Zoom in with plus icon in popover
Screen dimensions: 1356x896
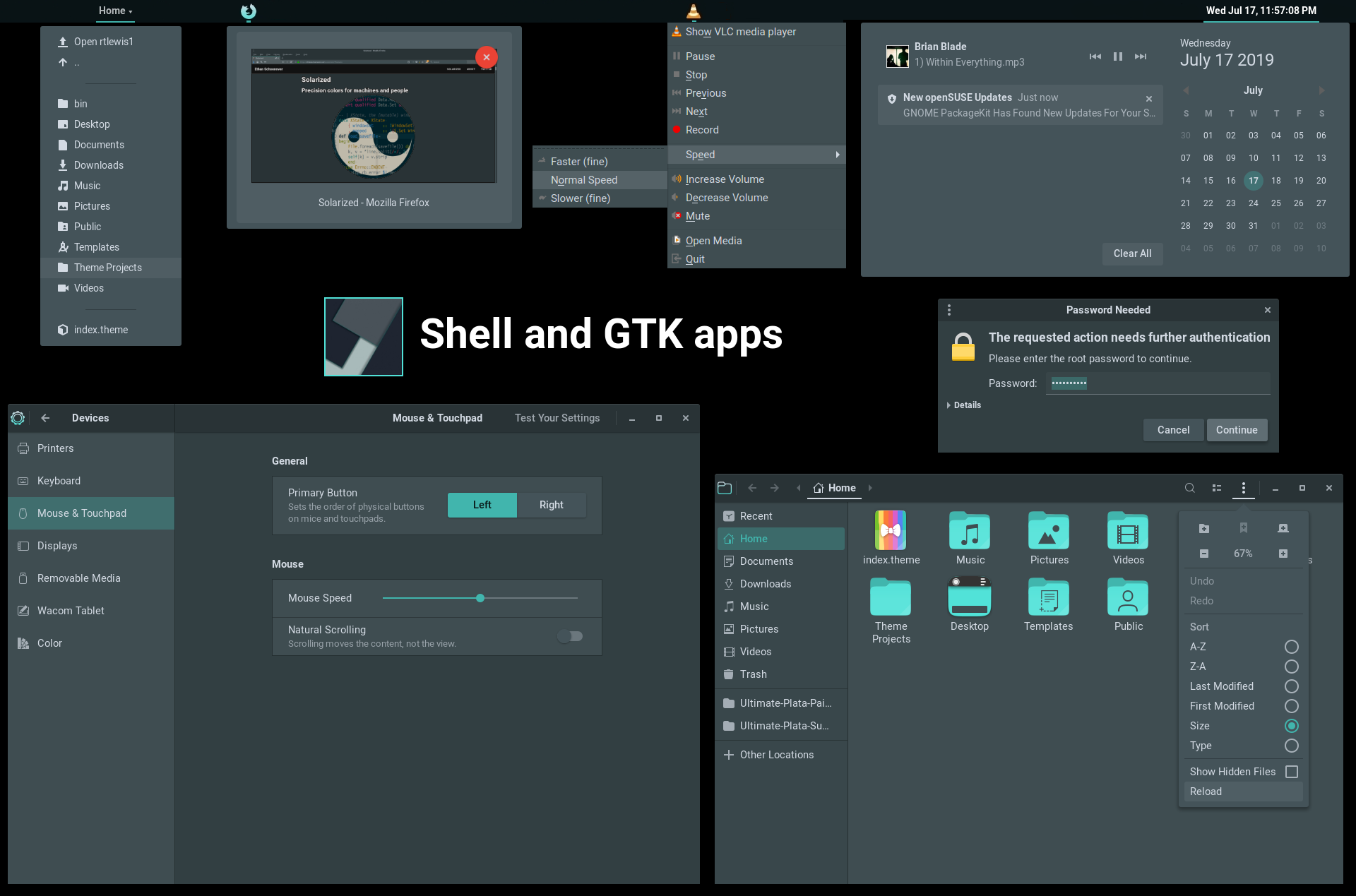tap(1283, 554)
